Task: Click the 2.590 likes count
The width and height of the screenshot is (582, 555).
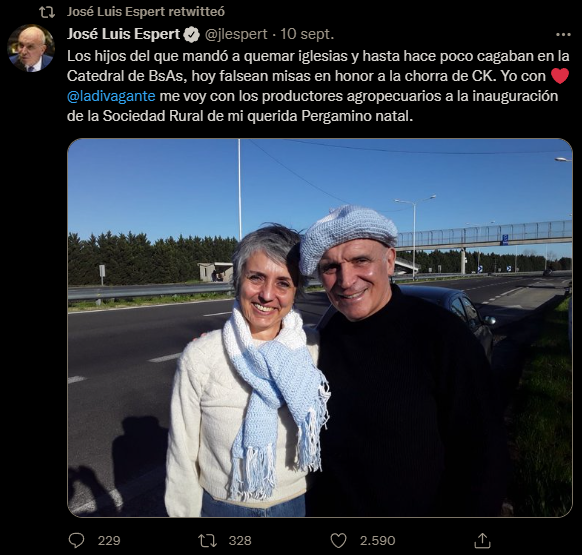Action: (x=377, y=541)
